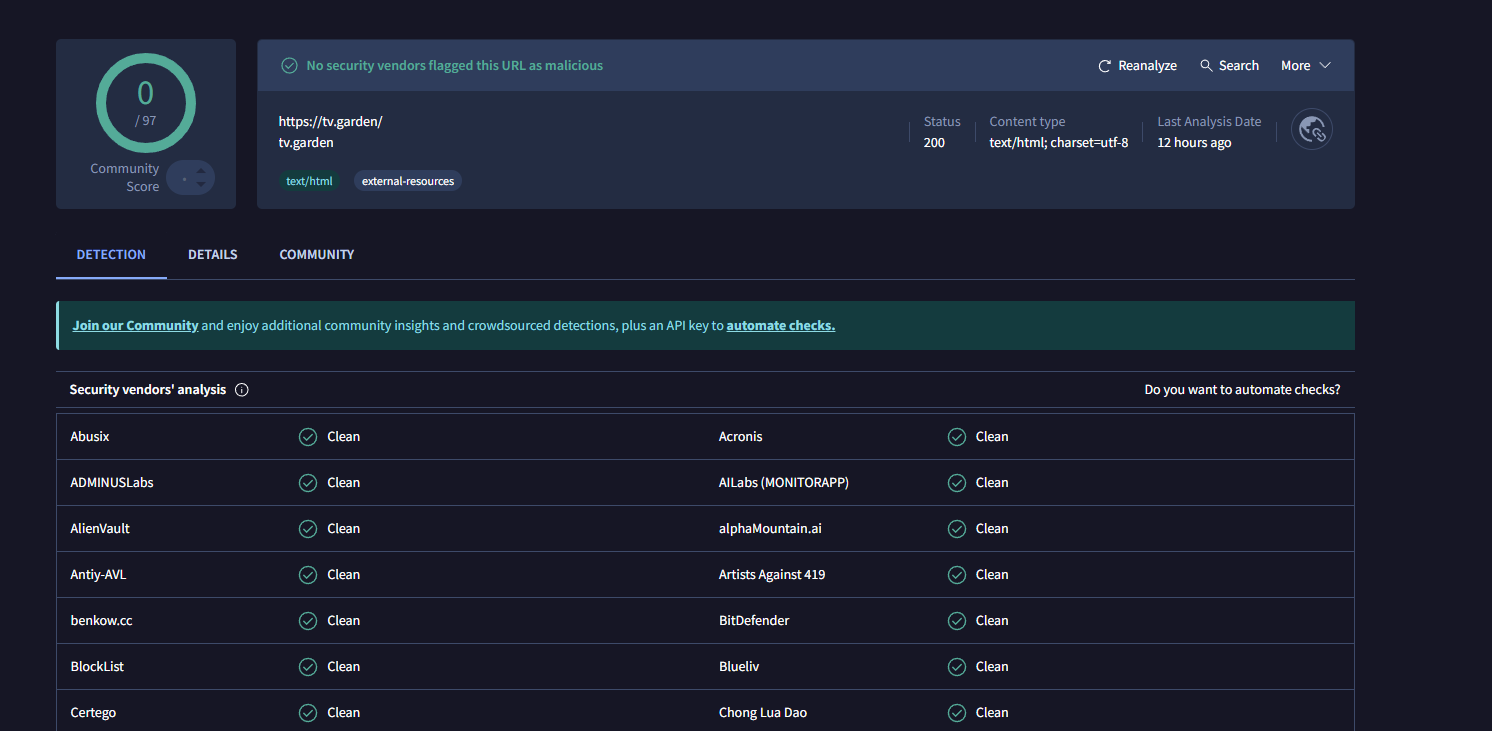Select the alphaMountain.ai vendor name
Screen dimensions: 1492x731
[770, 529]
